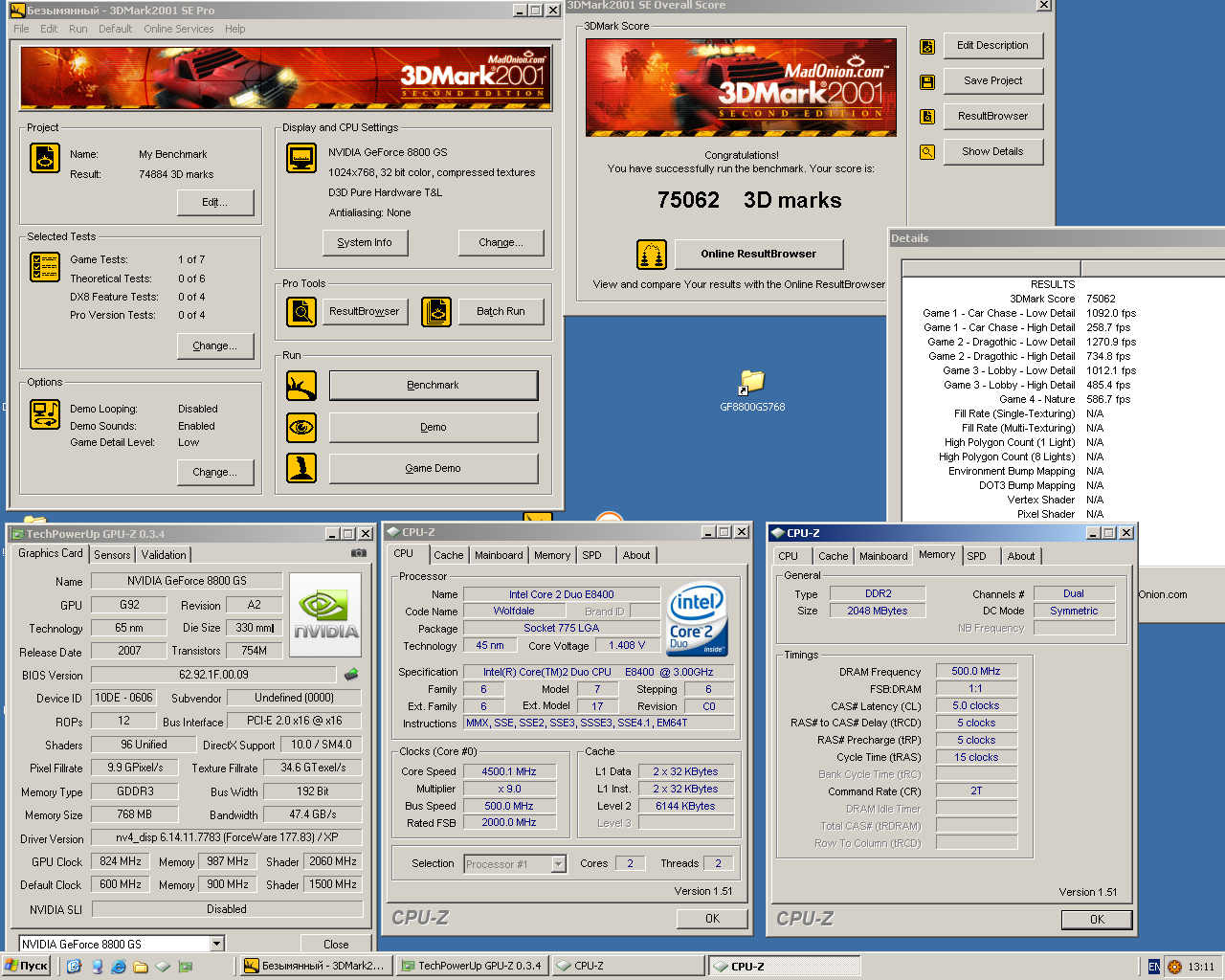
Task: Click the System Info button
Action: pos(365,243)
